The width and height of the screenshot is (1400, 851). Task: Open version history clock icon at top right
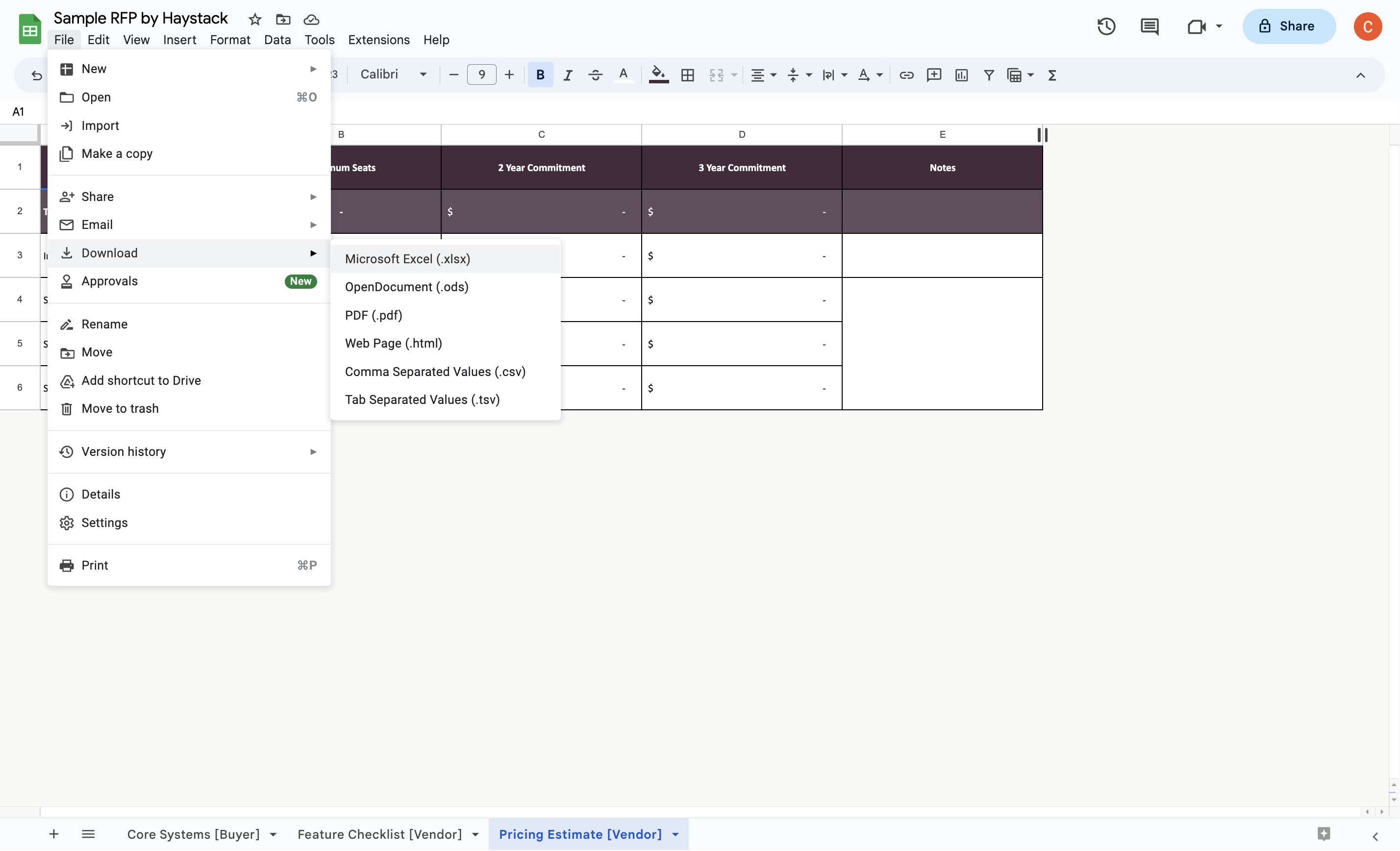pos(1106,26)
